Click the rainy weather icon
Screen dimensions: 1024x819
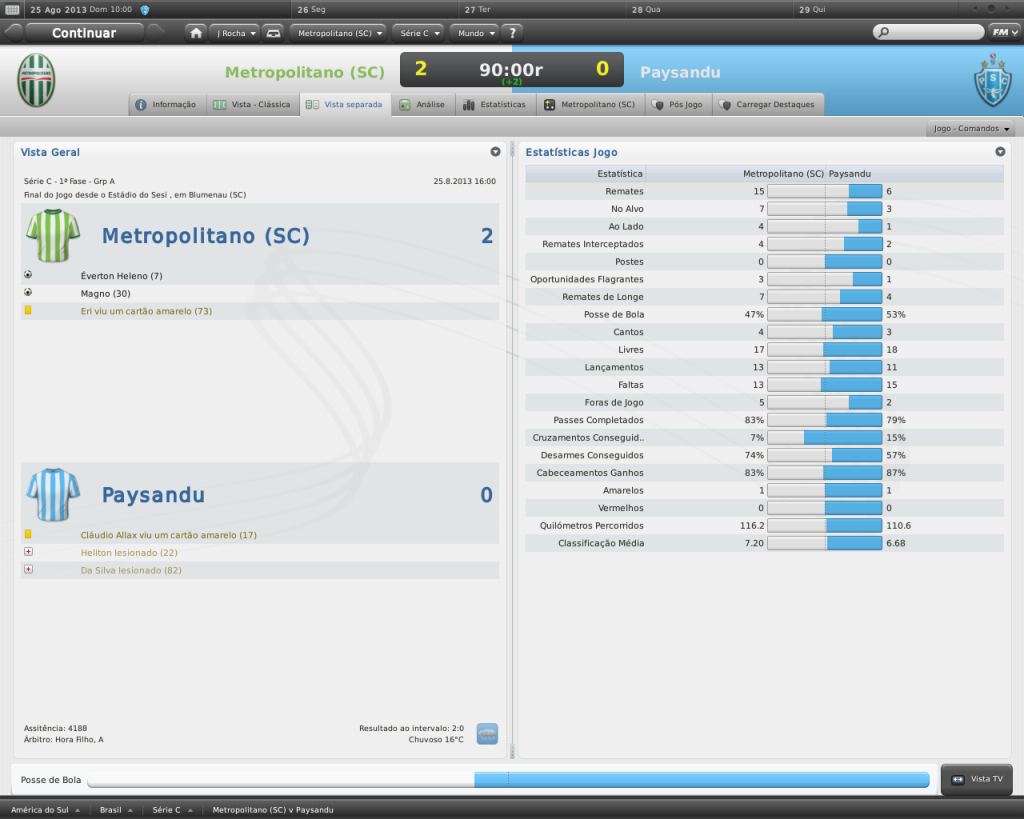pyautogui.click(x=487, y=734)
